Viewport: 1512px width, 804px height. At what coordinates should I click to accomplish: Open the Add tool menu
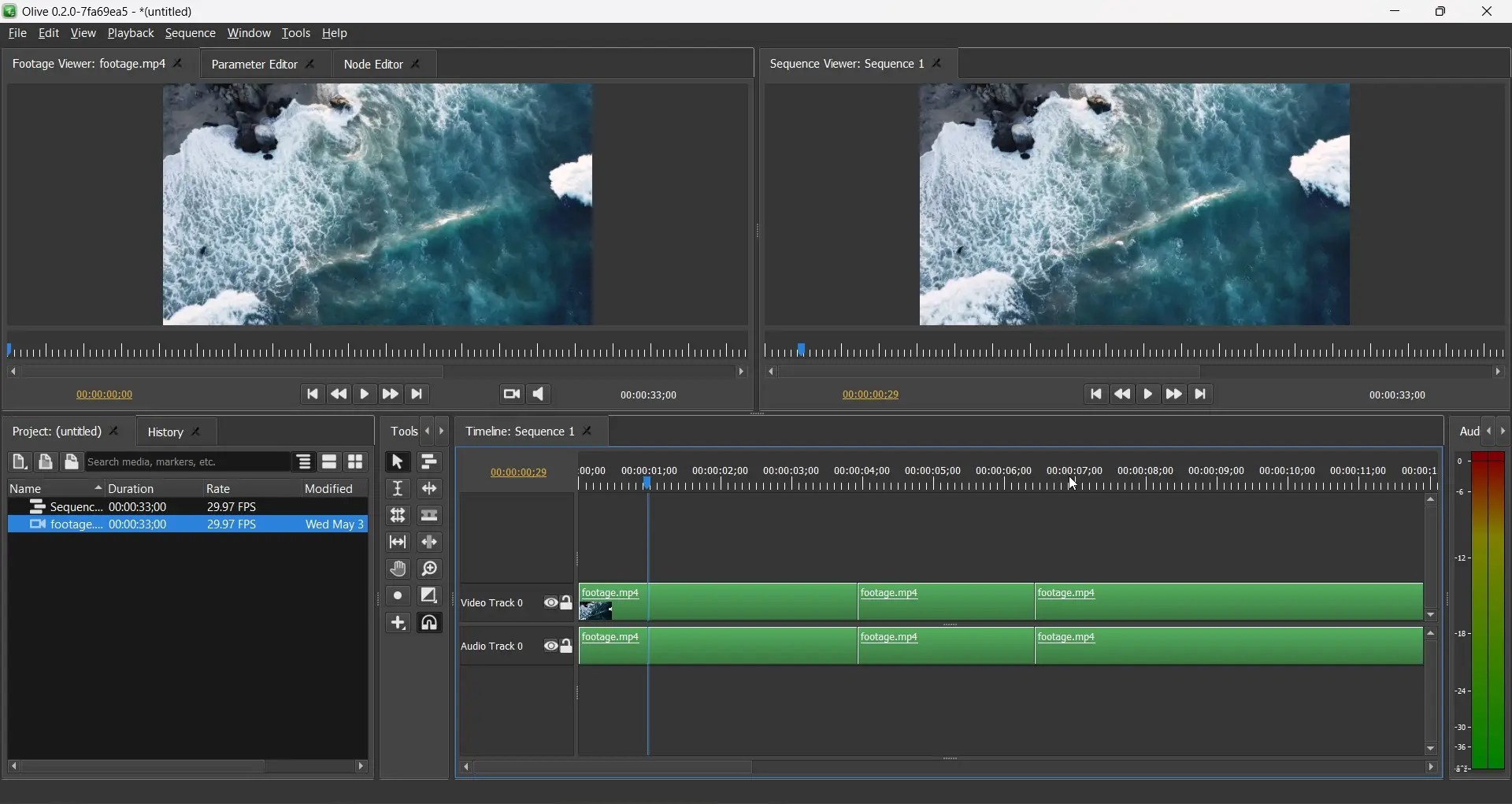(398, 622)
